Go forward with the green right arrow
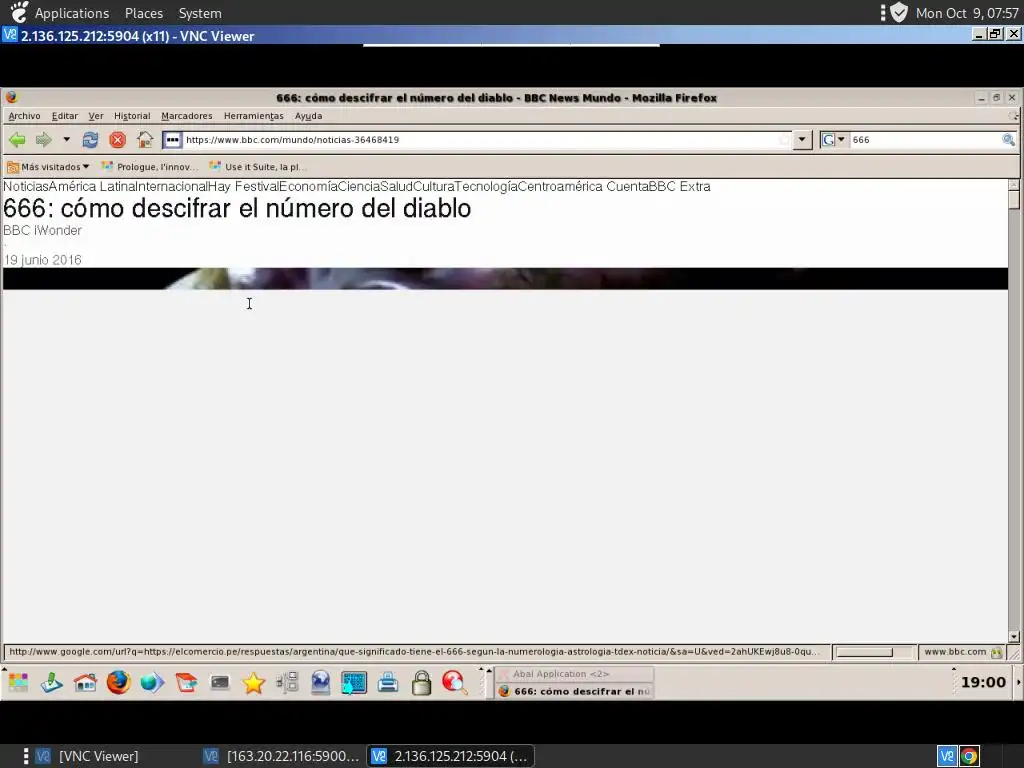Image resolution: width=1024 pixels, height=768 pixels. point(44,140)
